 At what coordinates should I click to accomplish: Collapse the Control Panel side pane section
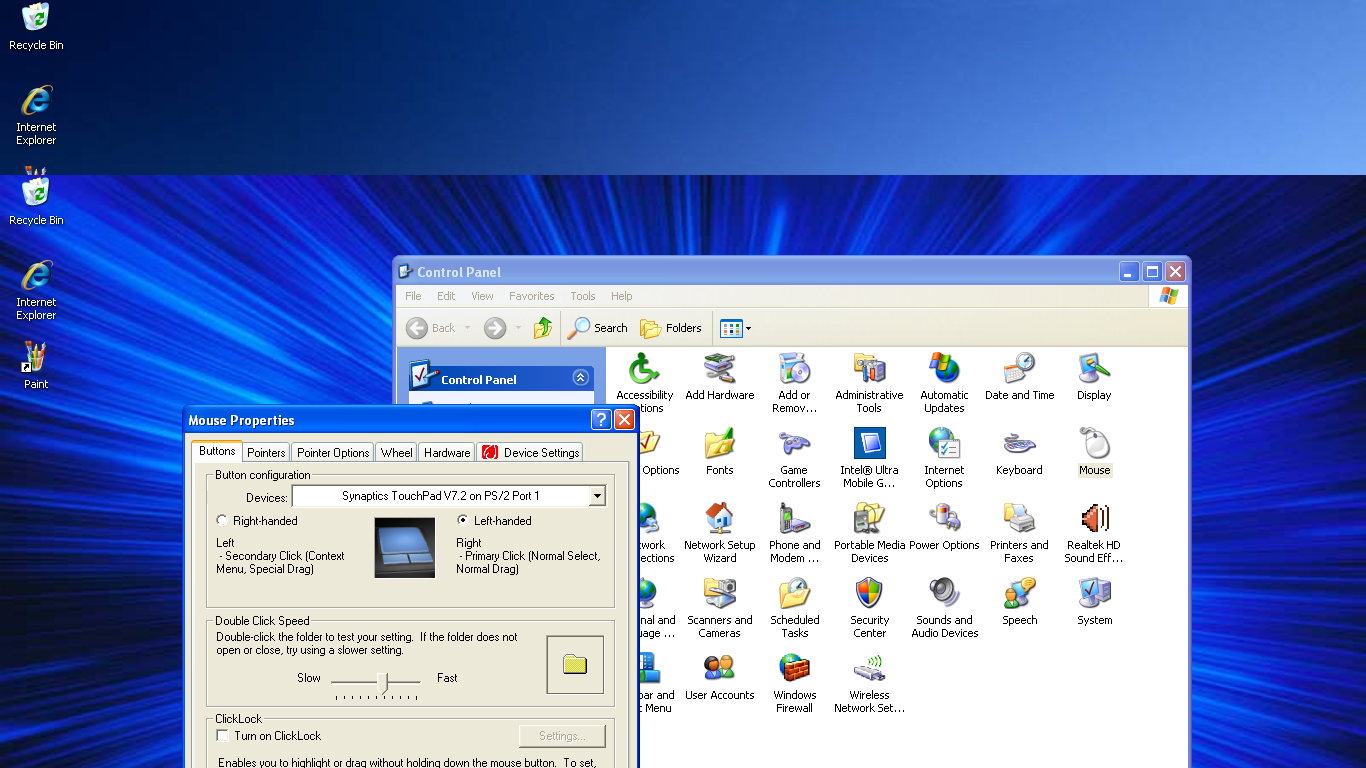coord(580,378)
